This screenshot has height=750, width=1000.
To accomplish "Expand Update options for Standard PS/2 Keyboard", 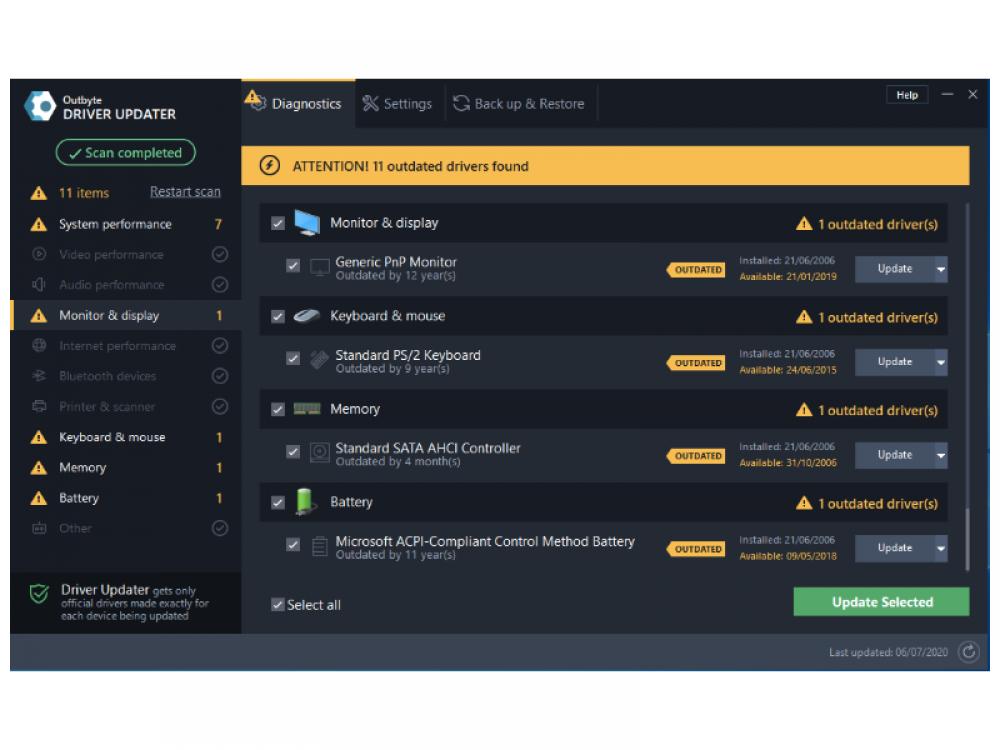I will [x=941, y=362].
